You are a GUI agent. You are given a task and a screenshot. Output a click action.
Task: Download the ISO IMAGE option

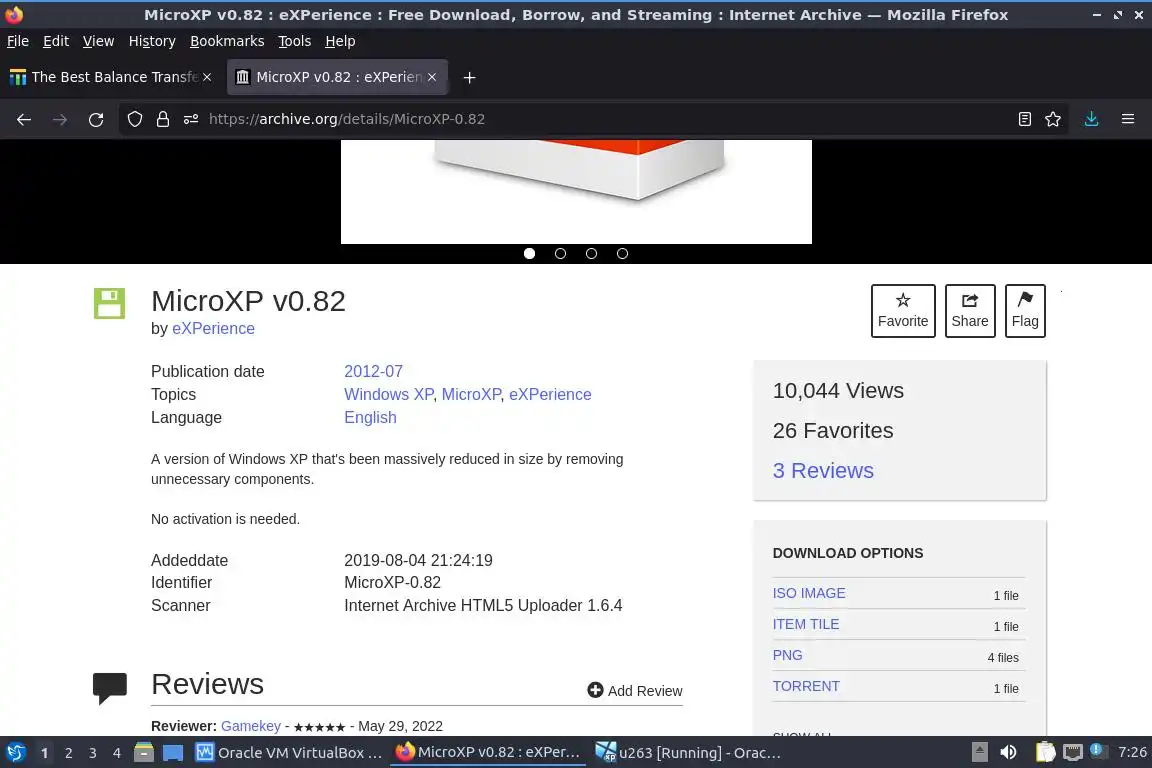[809, 593]
